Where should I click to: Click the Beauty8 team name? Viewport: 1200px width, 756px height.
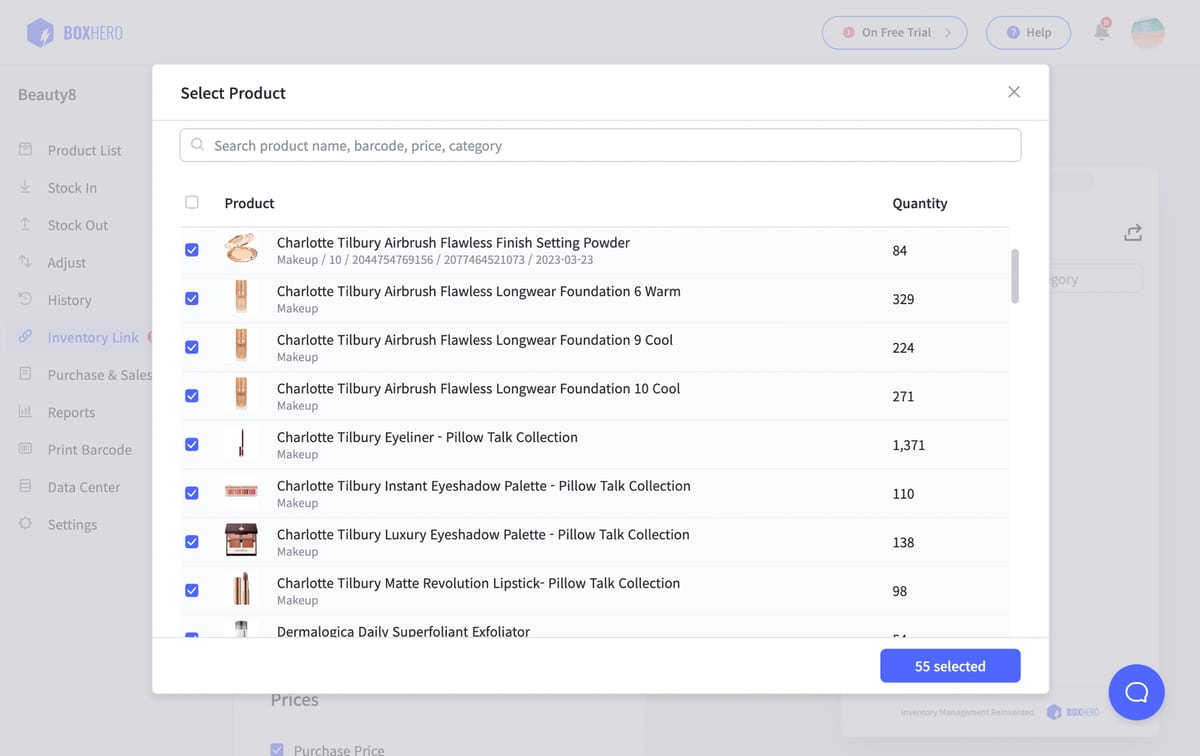[x=47, y=95]
